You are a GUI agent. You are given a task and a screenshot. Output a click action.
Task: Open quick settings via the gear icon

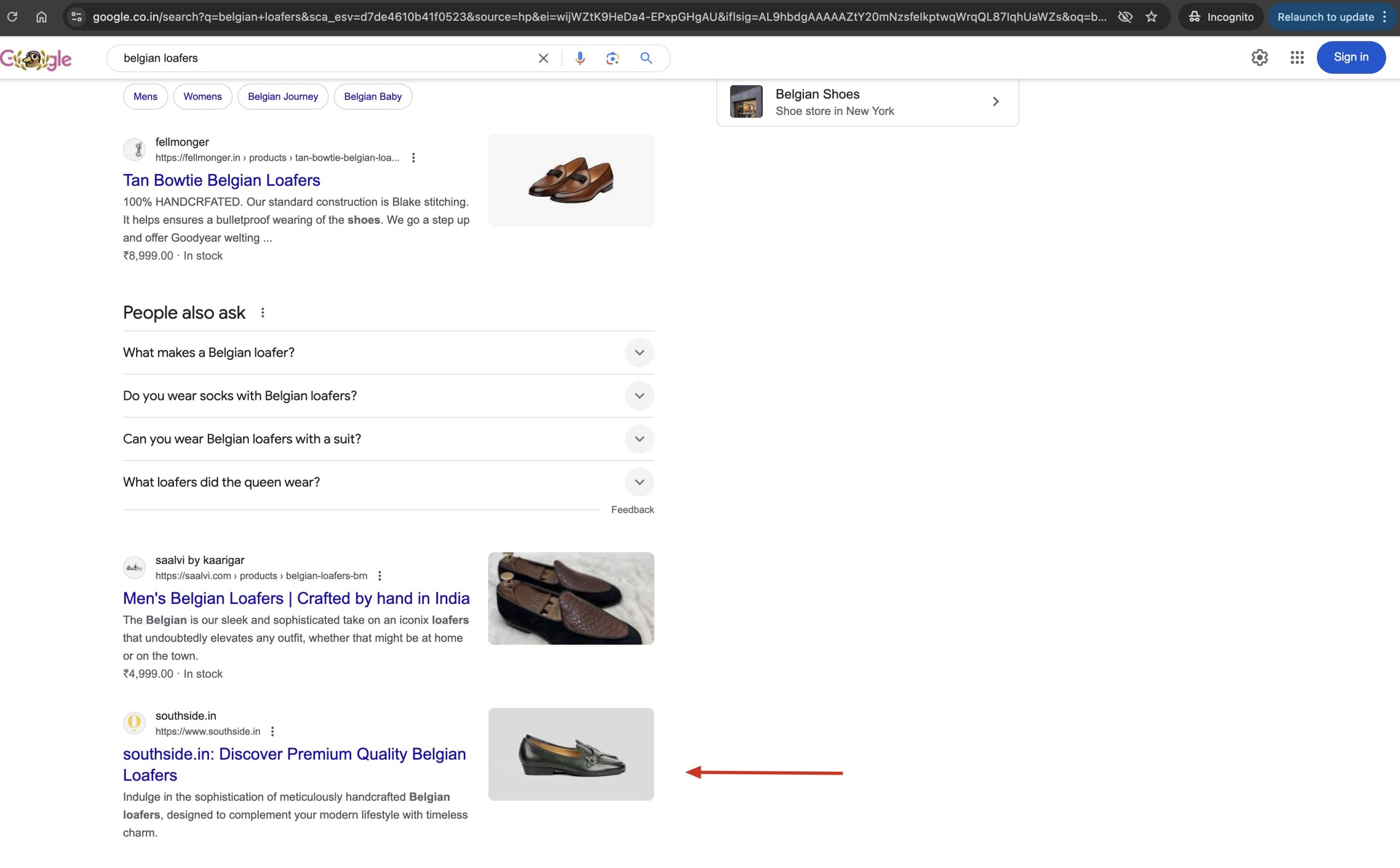(1259, 57)
